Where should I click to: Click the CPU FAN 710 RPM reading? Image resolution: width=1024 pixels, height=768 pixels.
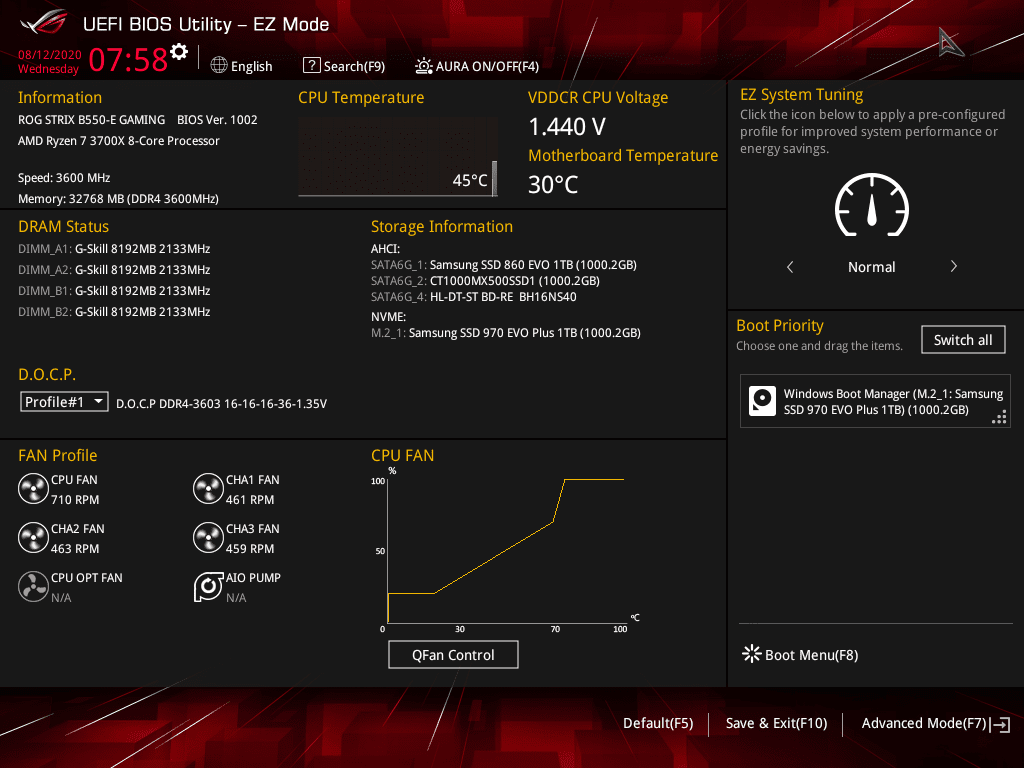(x=75, y=500)
